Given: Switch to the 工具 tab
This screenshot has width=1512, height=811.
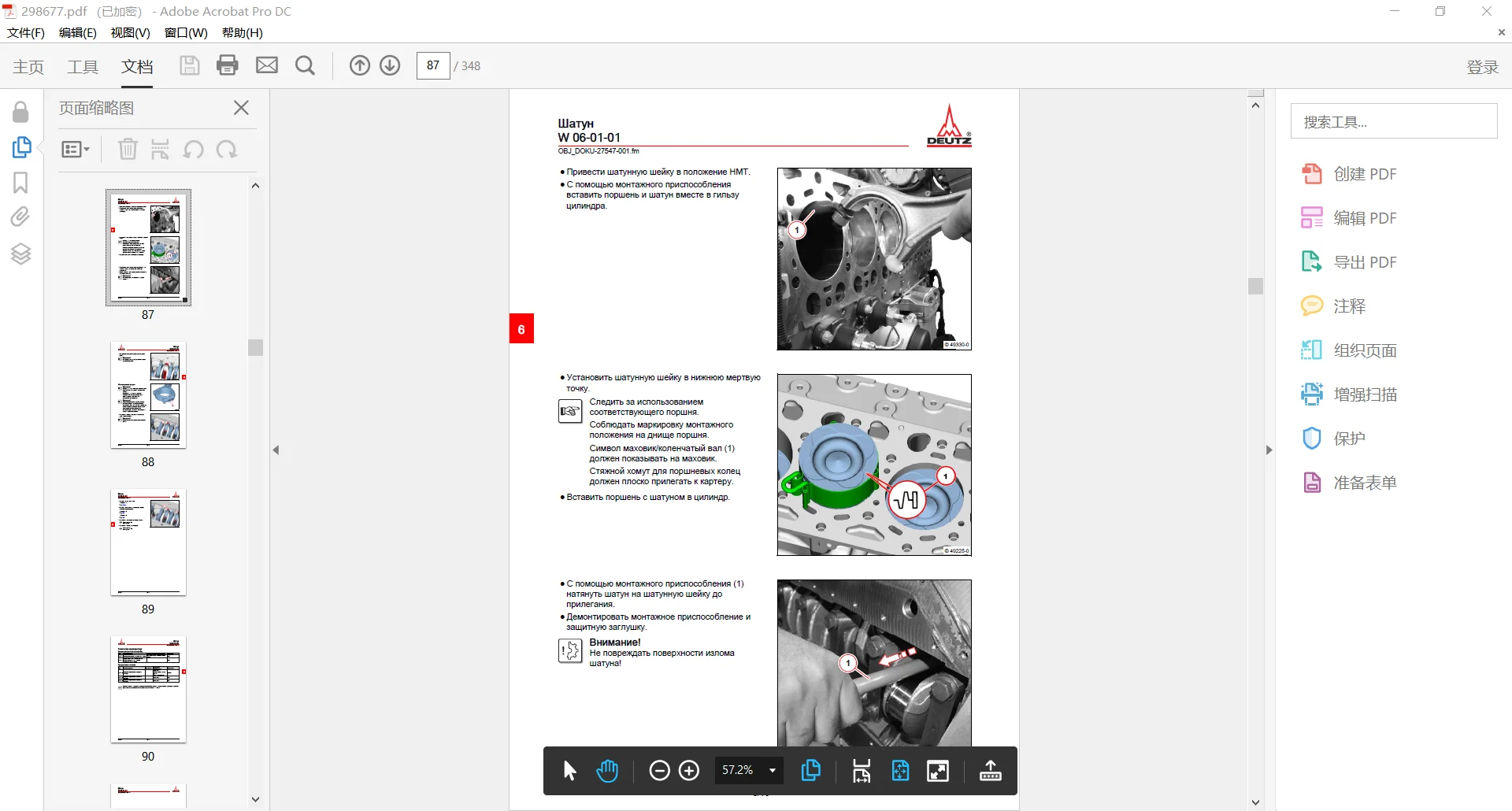Looking at the screenshot, I should [83, 67].
